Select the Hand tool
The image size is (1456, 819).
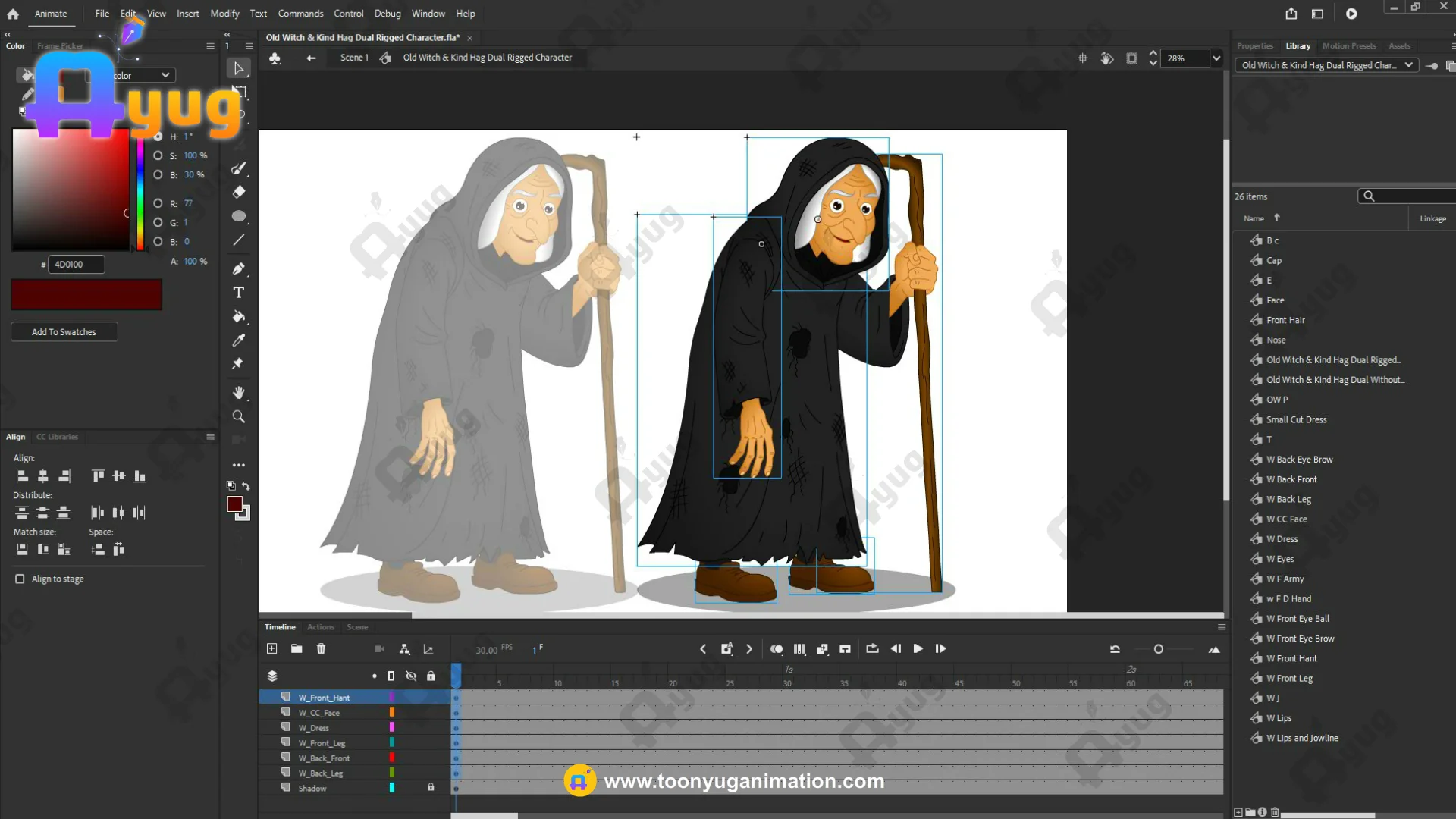coord(238,393)
